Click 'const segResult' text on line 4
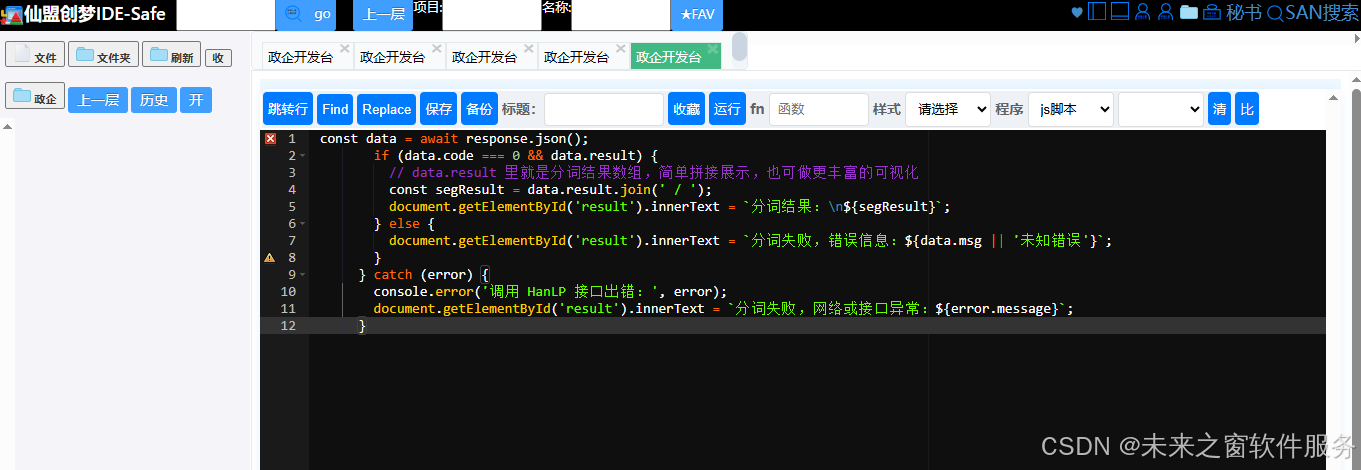1361x470 pixels. coord(448,189)
